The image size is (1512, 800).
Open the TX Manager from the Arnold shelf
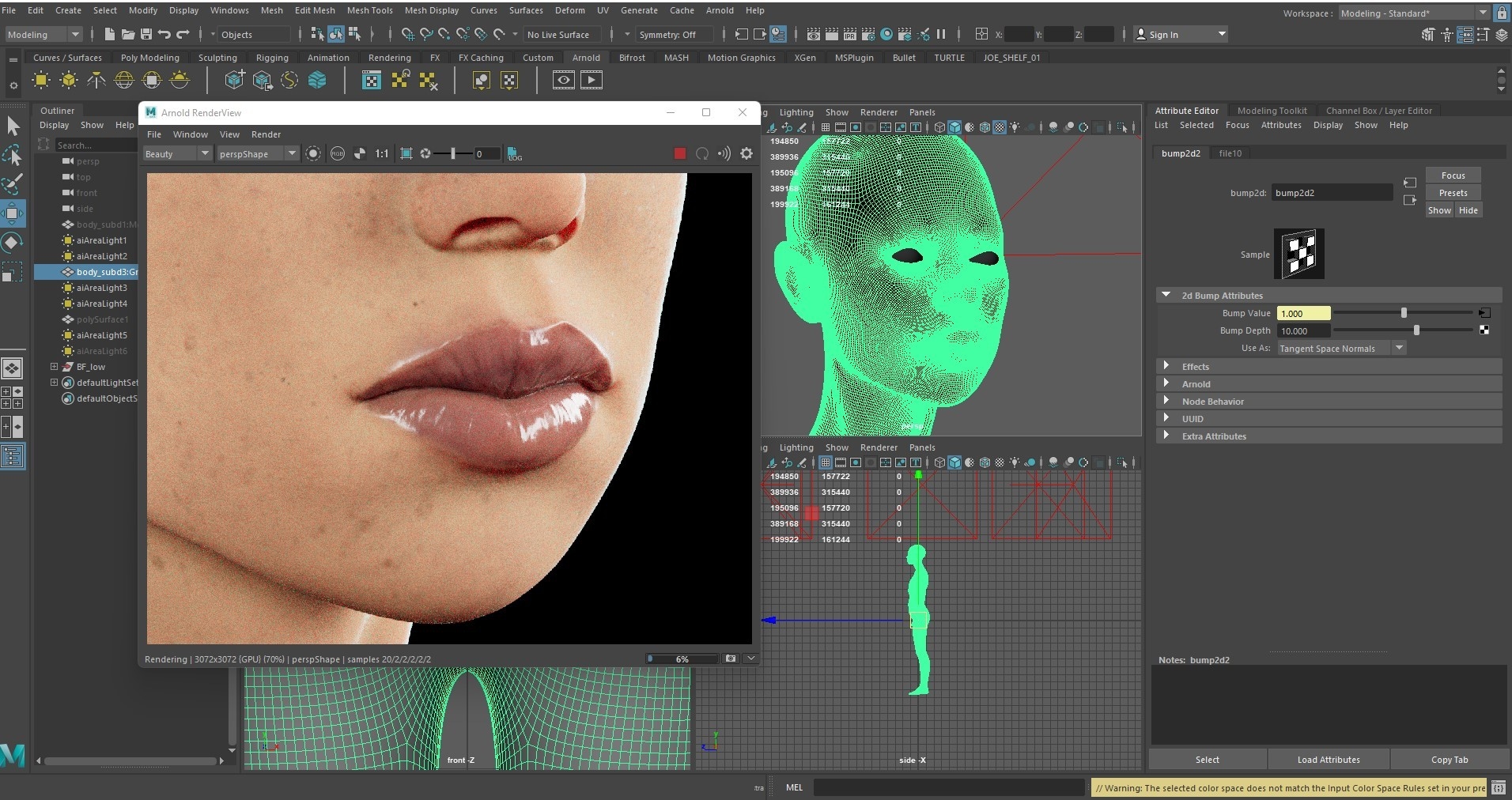tap(372, 80)
